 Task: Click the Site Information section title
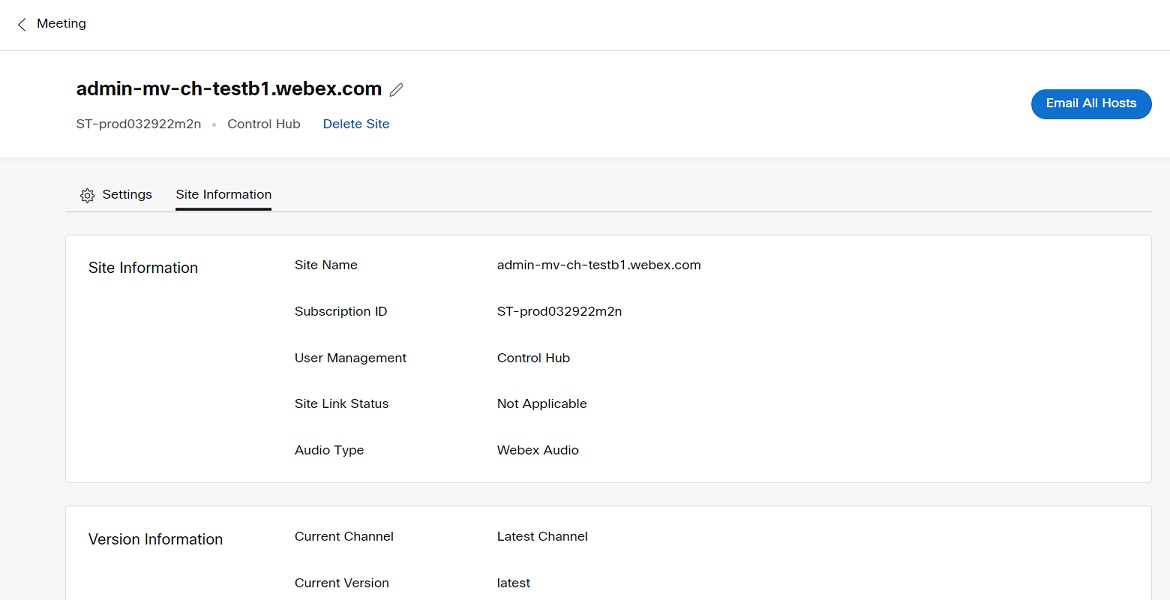point(143,268)
